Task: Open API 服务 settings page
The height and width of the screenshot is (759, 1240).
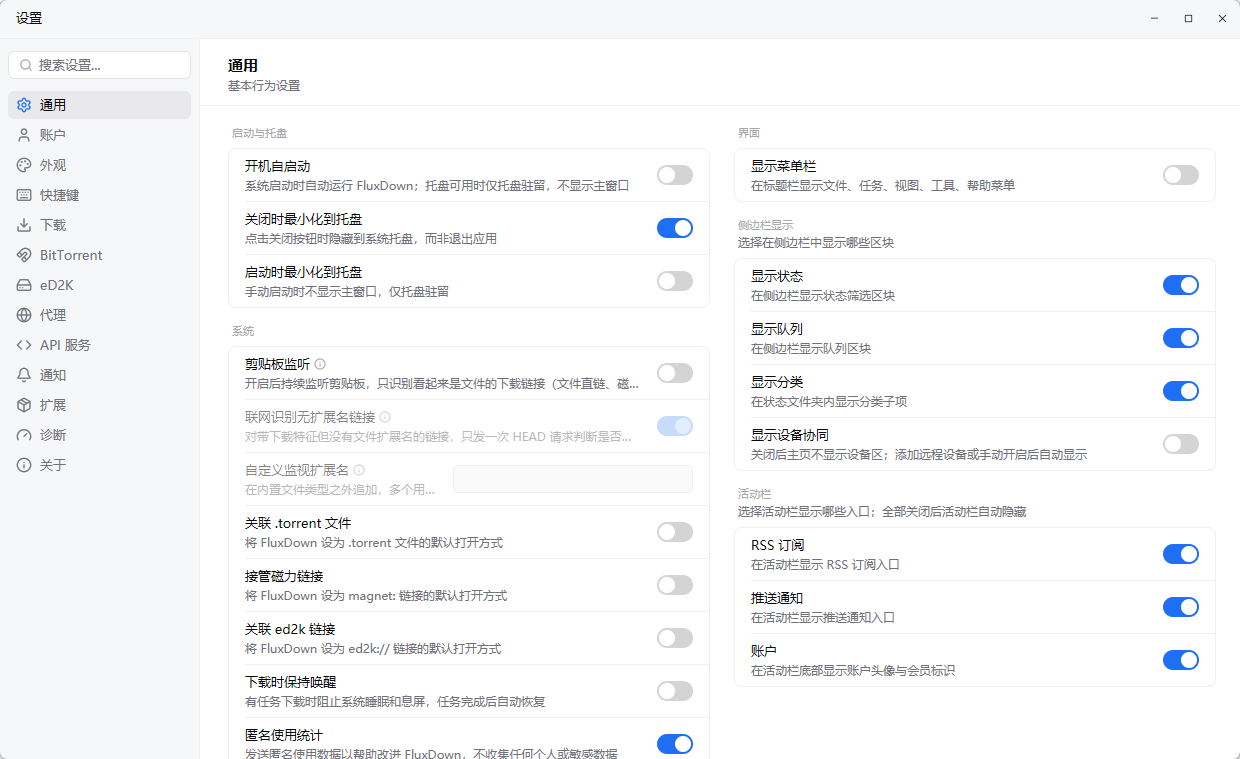Action: click(x=99, y=345)
